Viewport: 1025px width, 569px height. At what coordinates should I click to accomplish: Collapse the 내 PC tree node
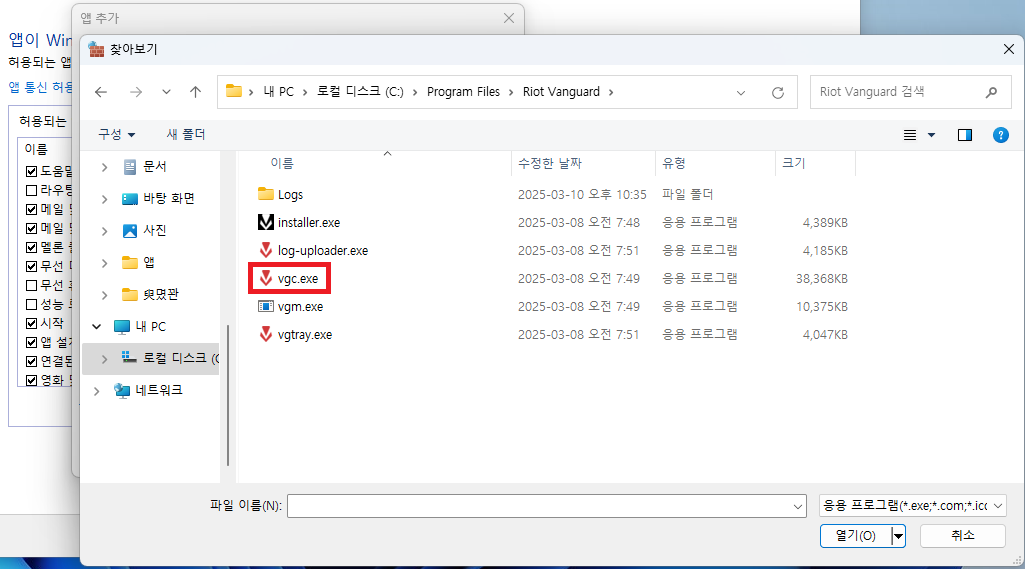[x=97, y=326]
